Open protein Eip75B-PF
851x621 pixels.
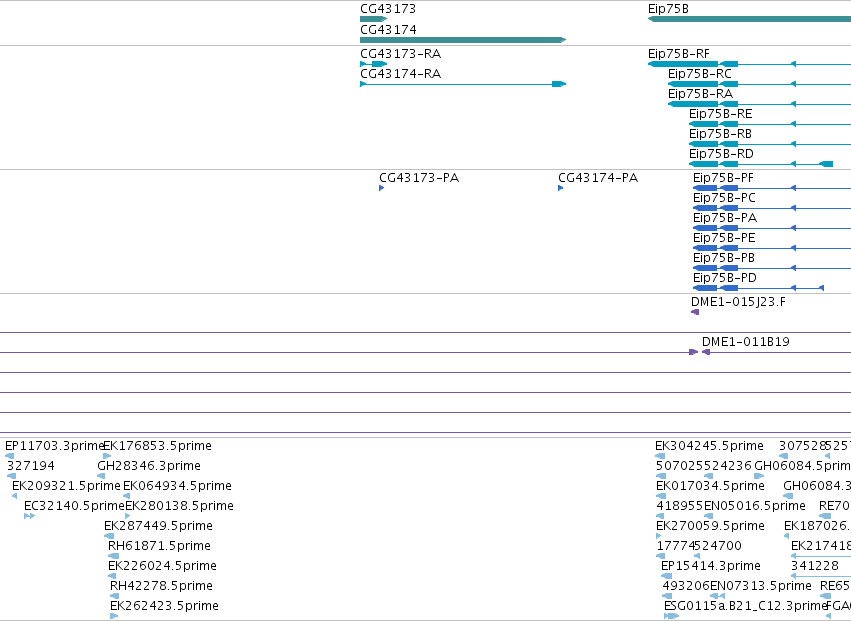(723, 178)
